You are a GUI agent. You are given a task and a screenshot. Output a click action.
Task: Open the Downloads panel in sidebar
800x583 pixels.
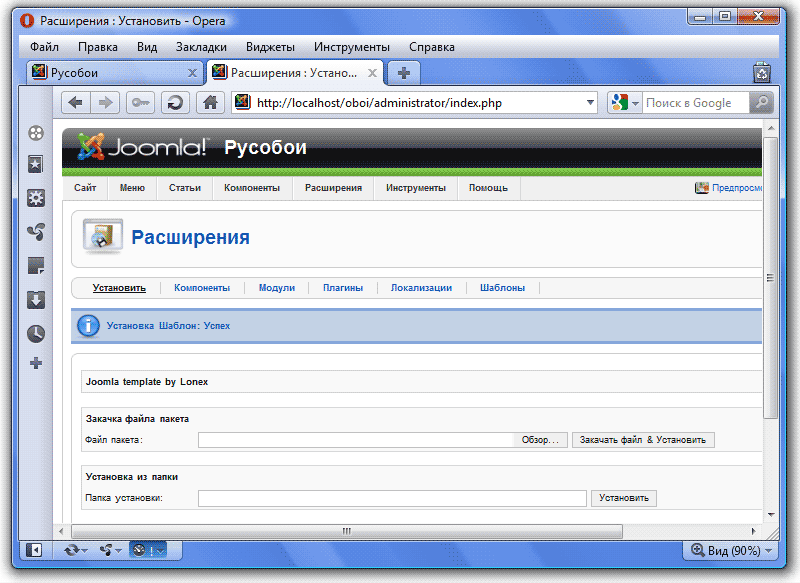coord(36,300)
